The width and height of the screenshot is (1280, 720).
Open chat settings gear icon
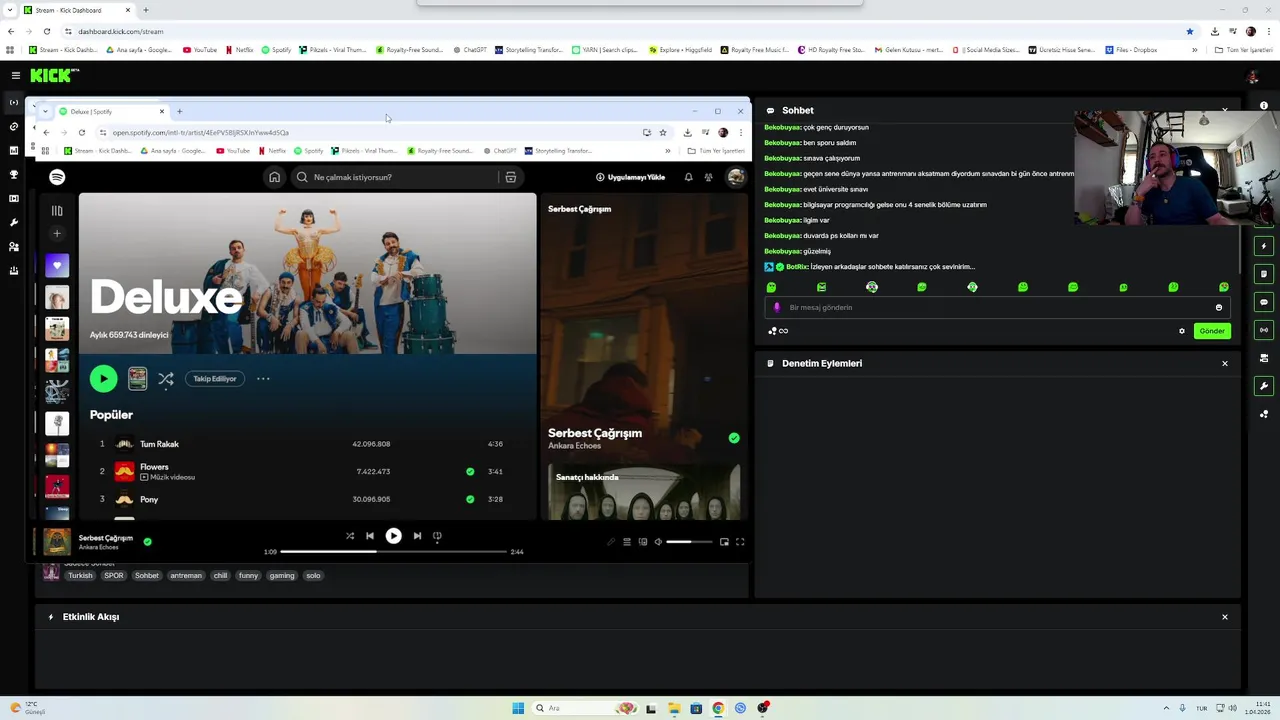point(1182,331)
